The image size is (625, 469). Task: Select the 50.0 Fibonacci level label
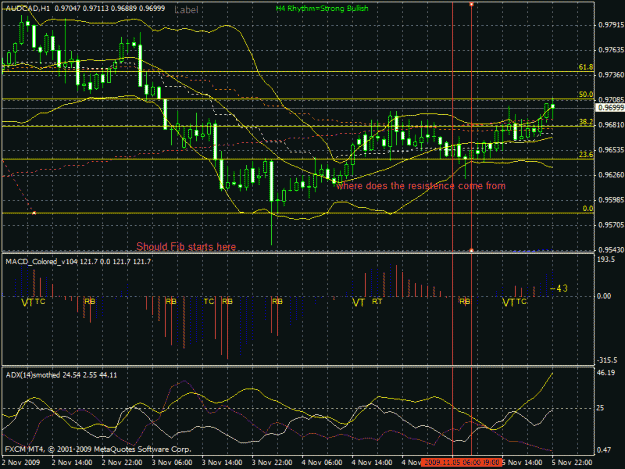(586, 94)
